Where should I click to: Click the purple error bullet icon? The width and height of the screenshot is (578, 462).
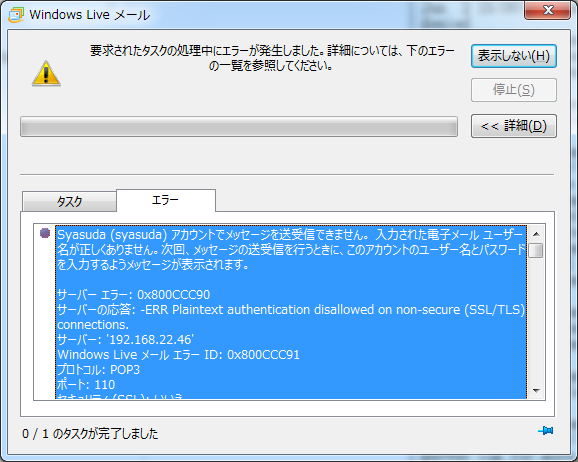click(45, 233)
